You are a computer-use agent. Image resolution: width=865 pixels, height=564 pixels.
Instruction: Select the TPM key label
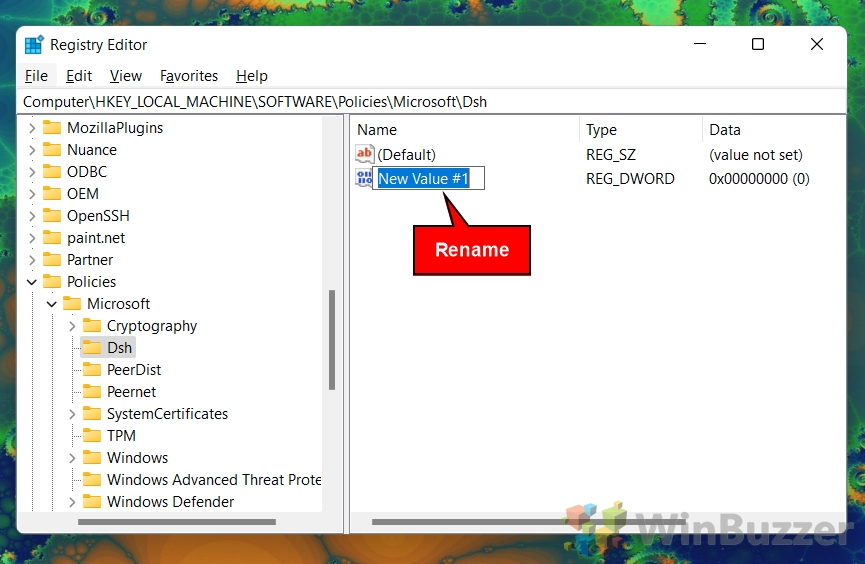(x=121, y=435)
